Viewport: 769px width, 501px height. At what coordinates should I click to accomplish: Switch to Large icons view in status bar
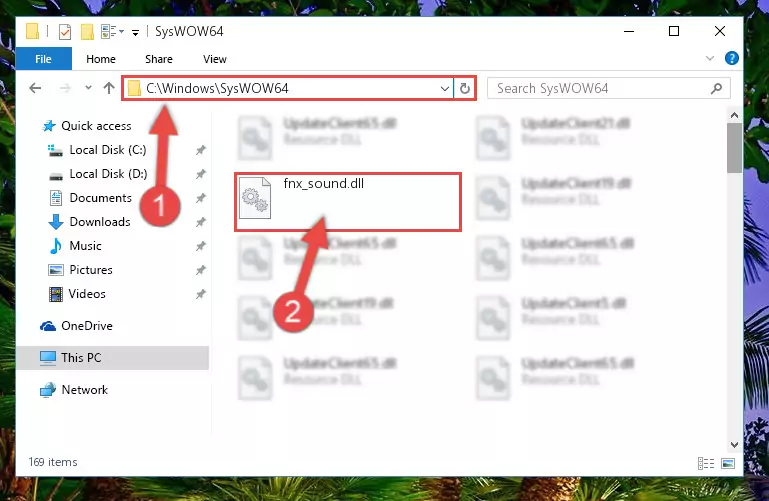(728, 463)
